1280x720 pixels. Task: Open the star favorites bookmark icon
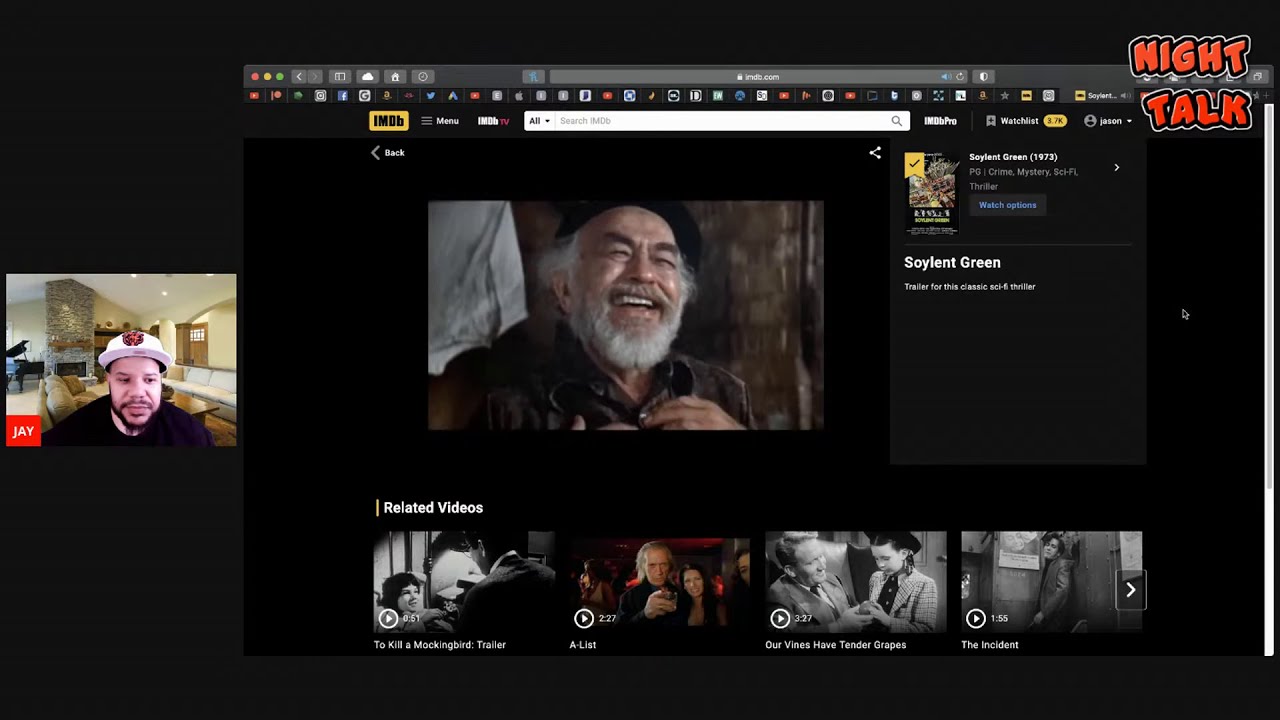pos(1005,96)
